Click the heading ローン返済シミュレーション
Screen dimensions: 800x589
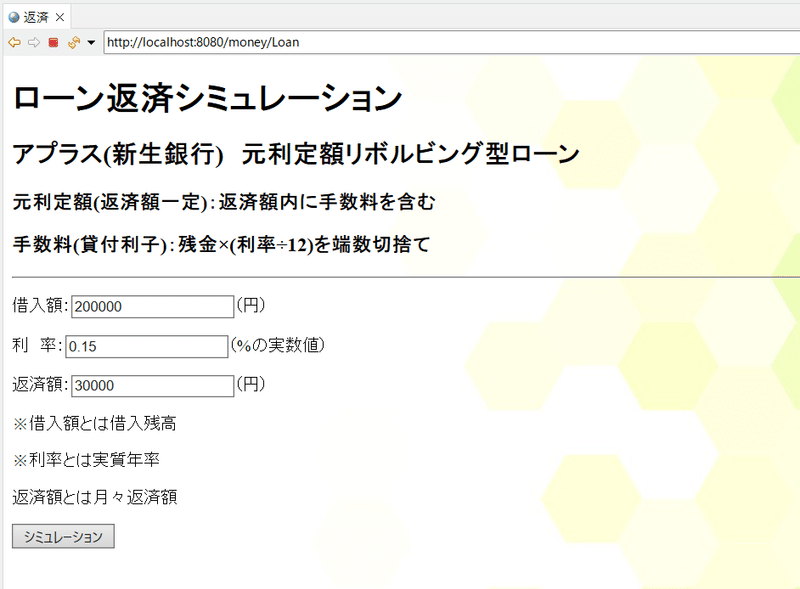click(208, 98)
